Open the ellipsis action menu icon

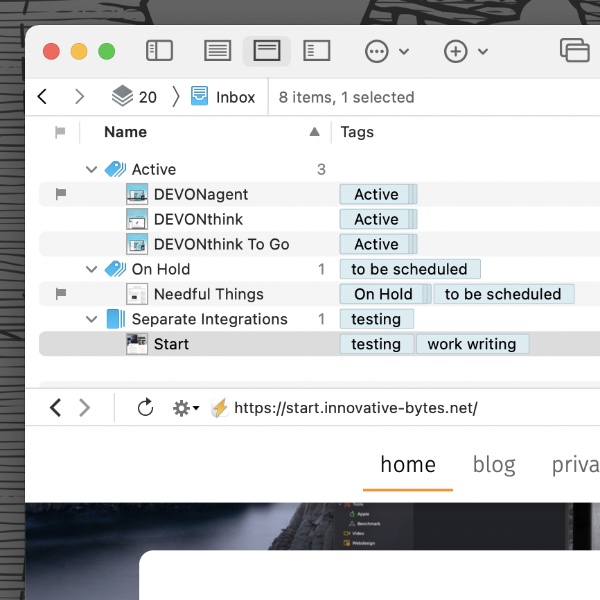377,51
